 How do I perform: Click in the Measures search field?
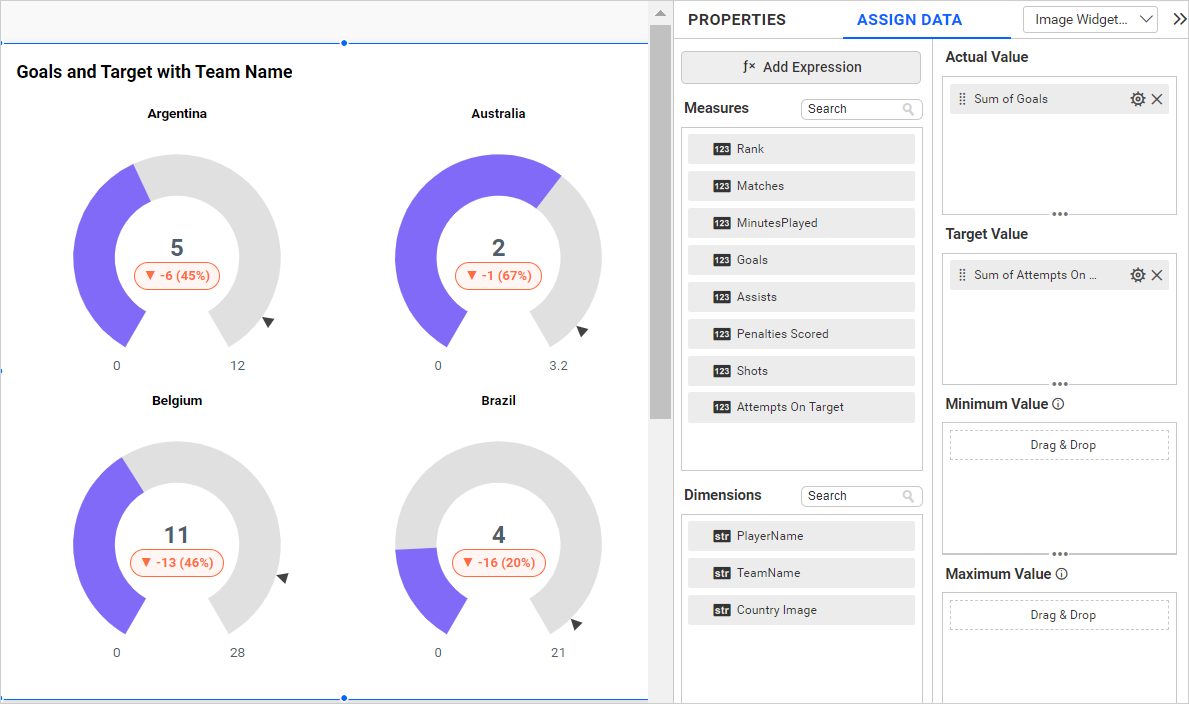click(850, 109)
